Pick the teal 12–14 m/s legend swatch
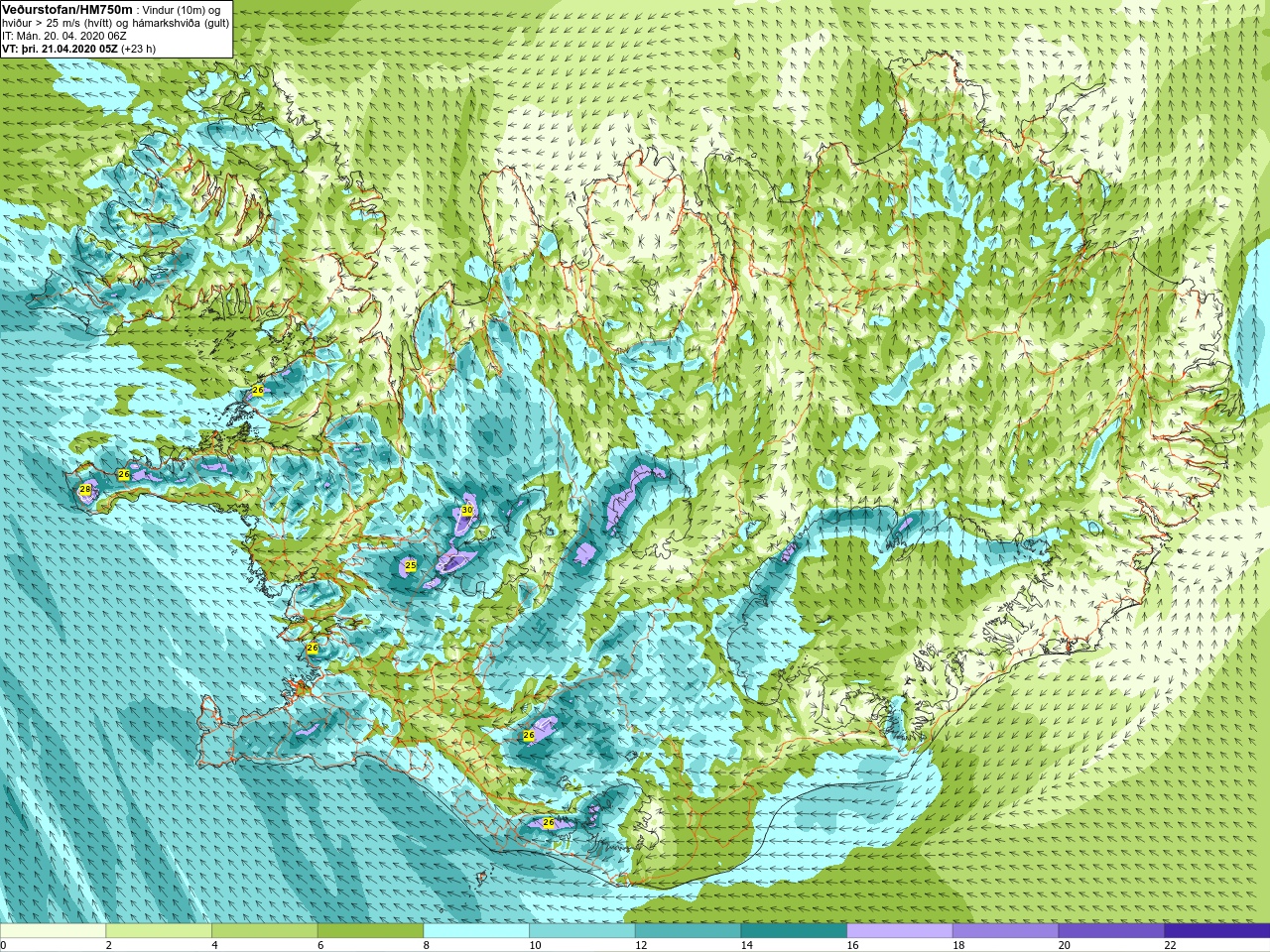The image size is (1270, 952). [688, 931]
